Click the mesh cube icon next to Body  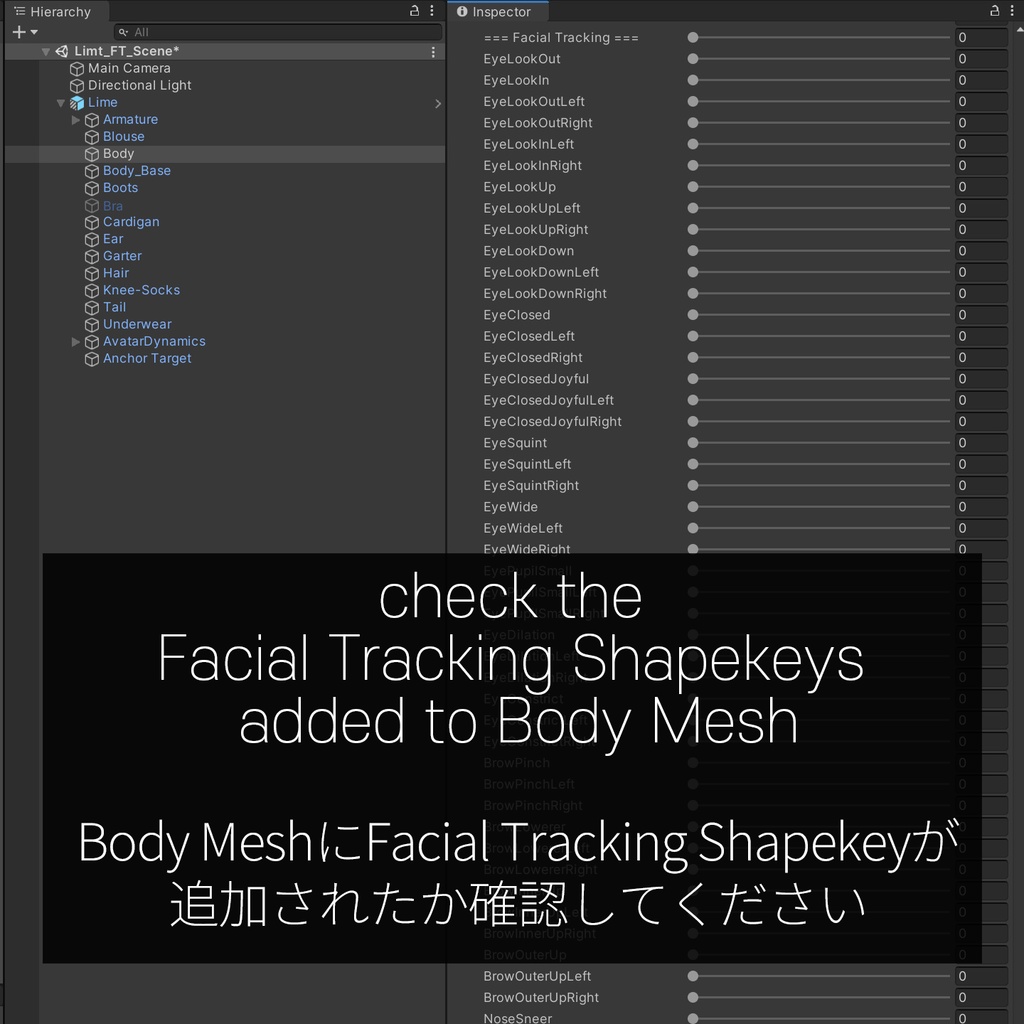(91, 153)
